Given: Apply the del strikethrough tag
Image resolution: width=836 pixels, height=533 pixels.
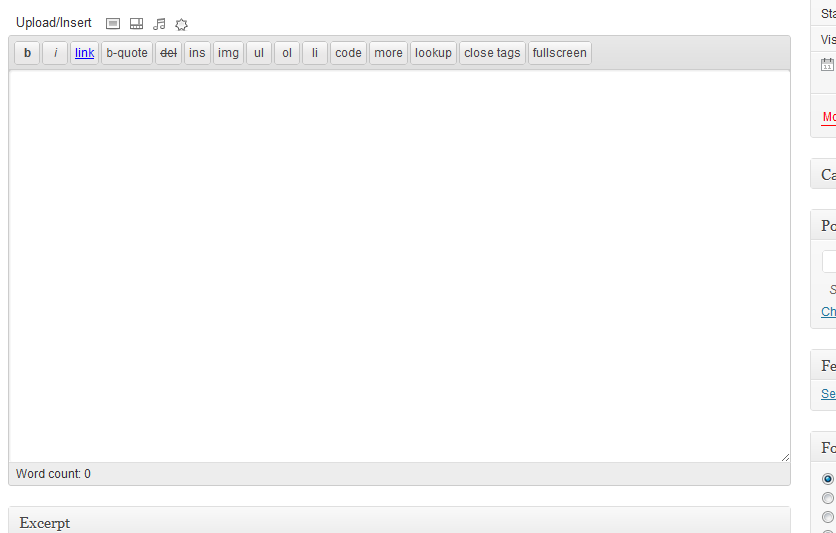Looking at the screenshot, I should click(168, 53).
